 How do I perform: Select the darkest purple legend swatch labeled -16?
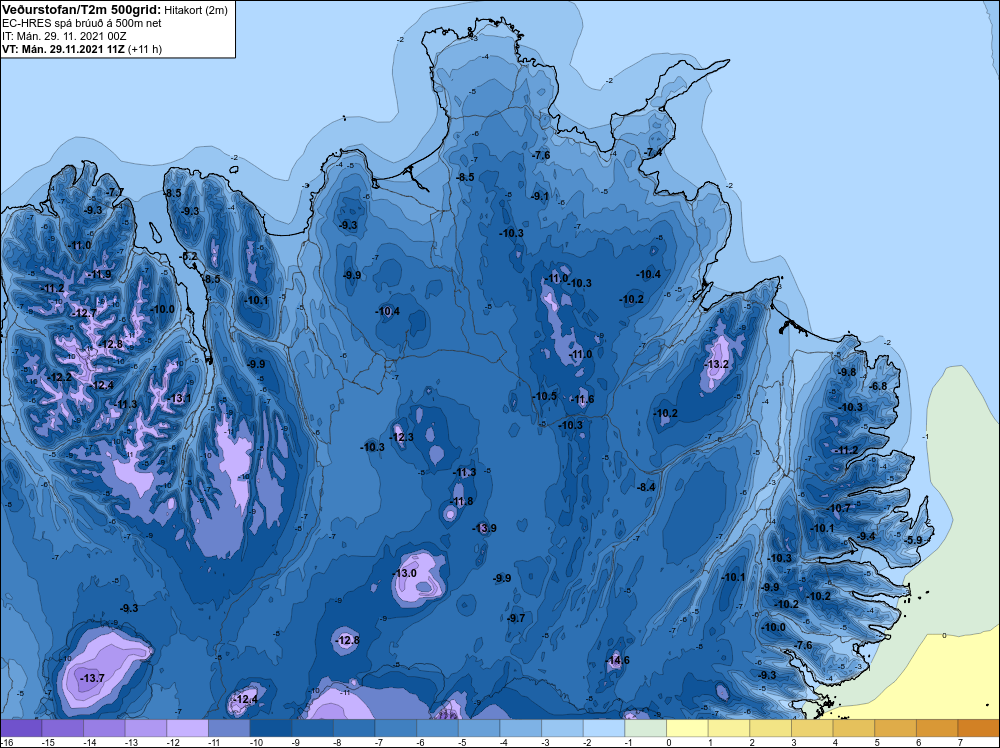click(x=21, y=728)
